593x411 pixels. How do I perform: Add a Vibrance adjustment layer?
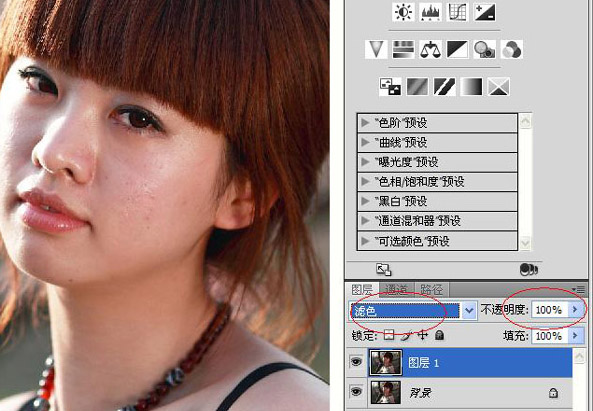point(376,50)
